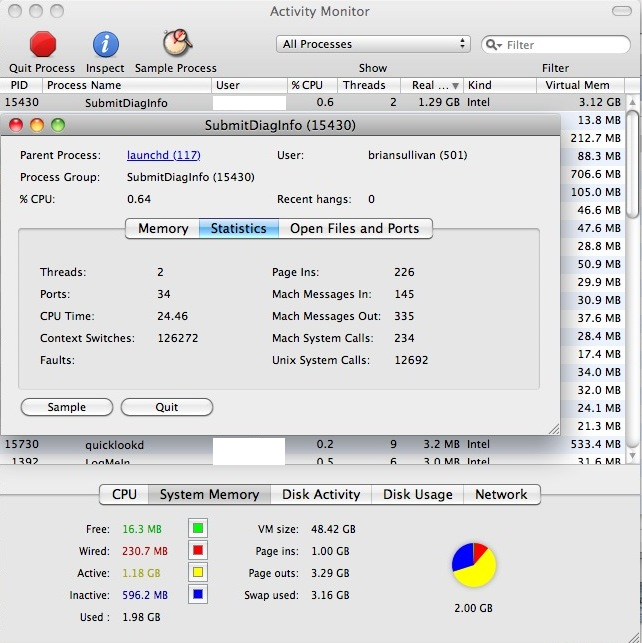Click the Virtual Mem value 533.4 MB
This screenshot has height=643, width=642.
tap(596, 444)
